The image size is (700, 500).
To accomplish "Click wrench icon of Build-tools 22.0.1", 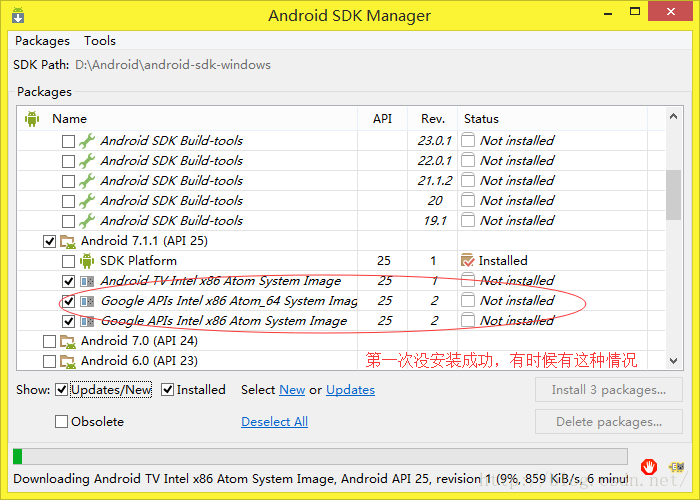I will 87,161.
